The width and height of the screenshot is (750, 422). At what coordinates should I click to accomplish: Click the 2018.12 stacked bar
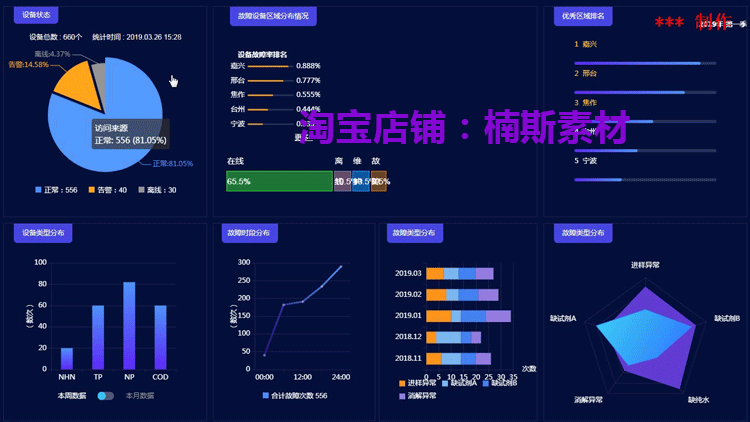pyautogui.click(x=453, y=337)
